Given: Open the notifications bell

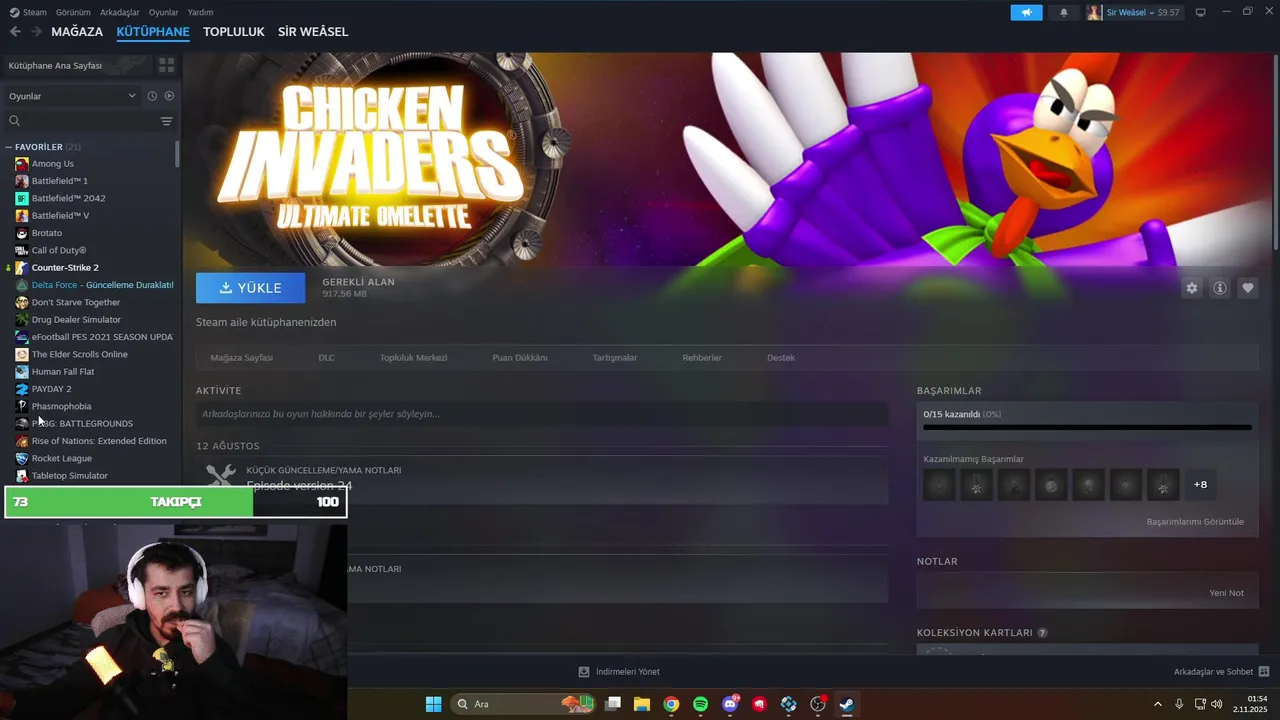Looking at the screenshot, I should 1064,12.
